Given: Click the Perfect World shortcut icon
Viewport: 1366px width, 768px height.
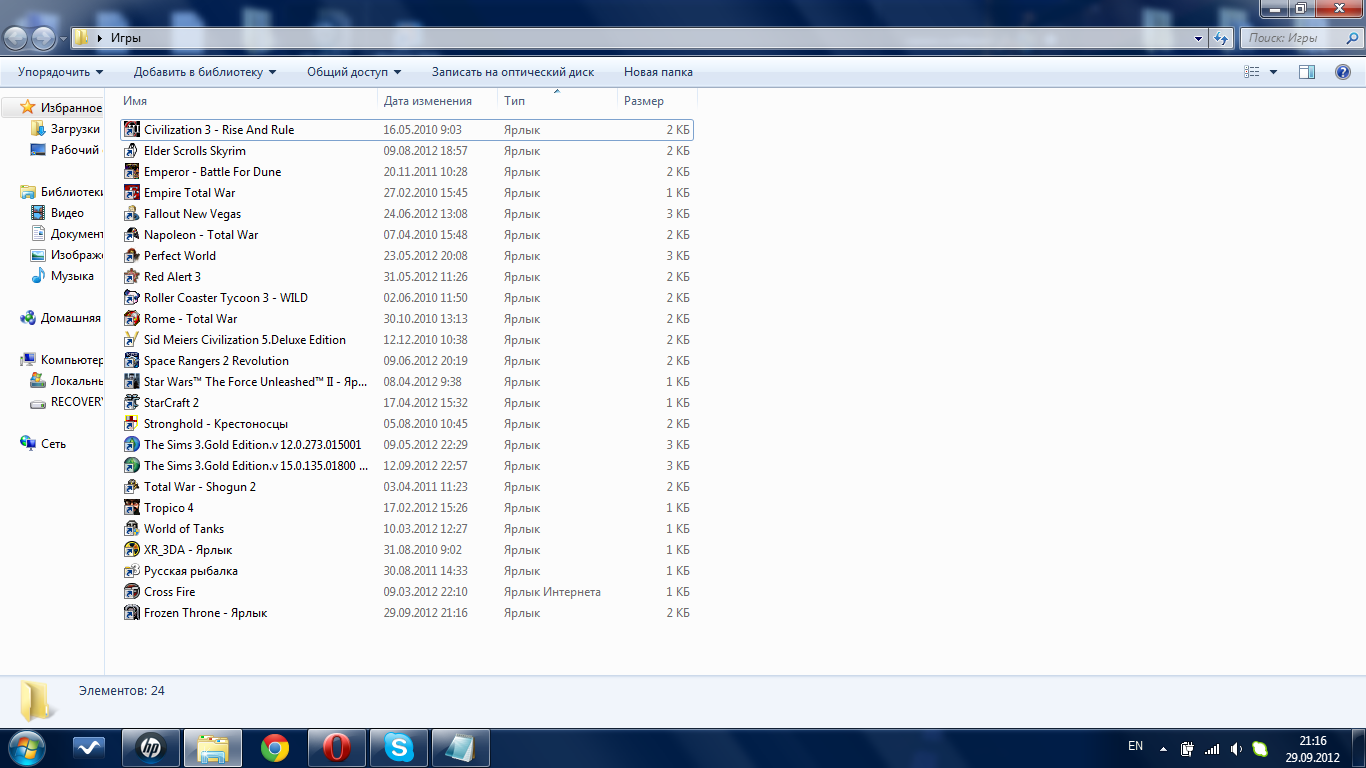Looking at the screenshot, I should coord(131,256).
